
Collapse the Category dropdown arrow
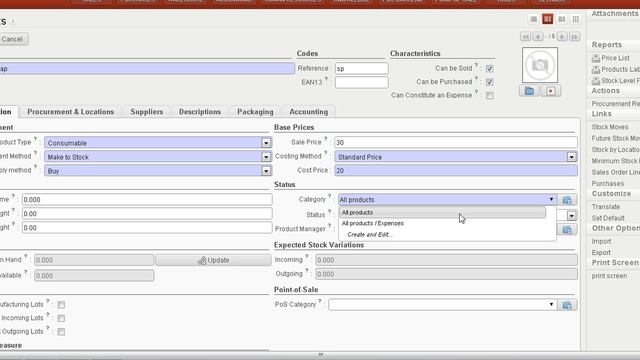pos(551,200)
